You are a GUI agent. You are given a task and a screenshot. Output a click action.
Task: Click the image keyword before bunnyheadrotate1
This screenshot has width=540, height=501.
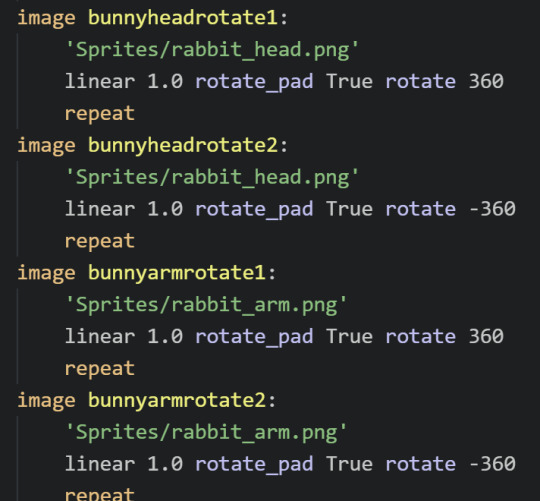tap(46, 18)
